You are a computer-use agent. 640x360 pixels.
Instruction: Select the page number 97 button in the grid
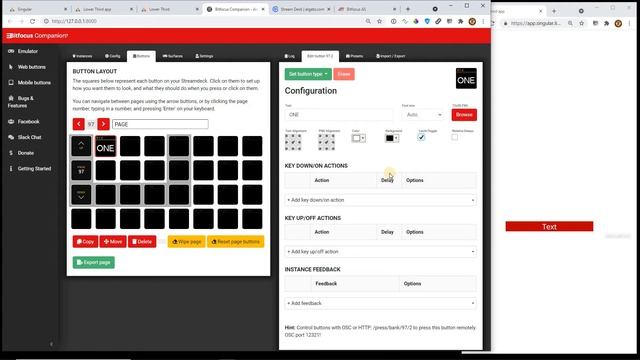81,170
